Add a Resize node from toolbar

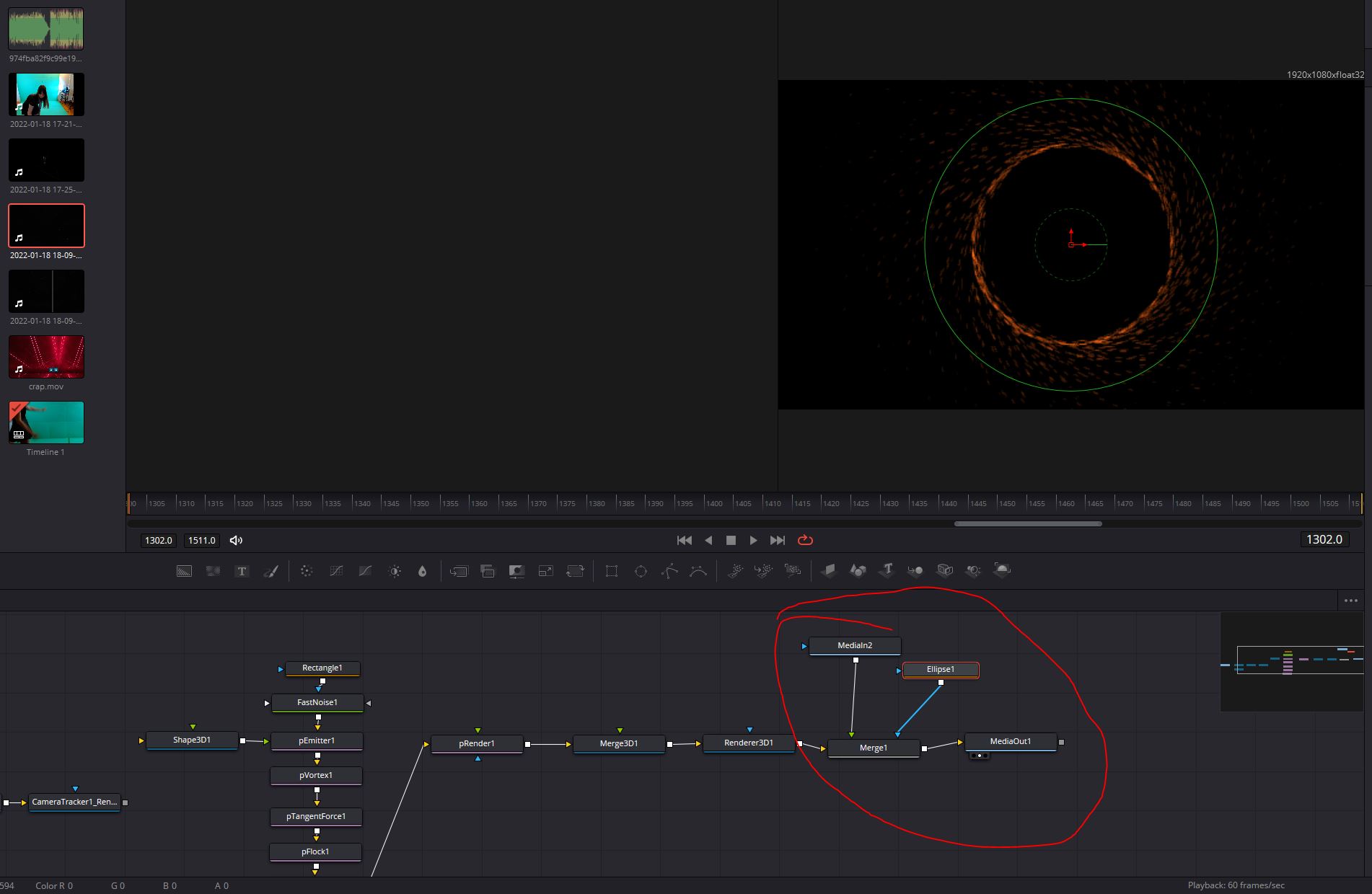point(546,571)
